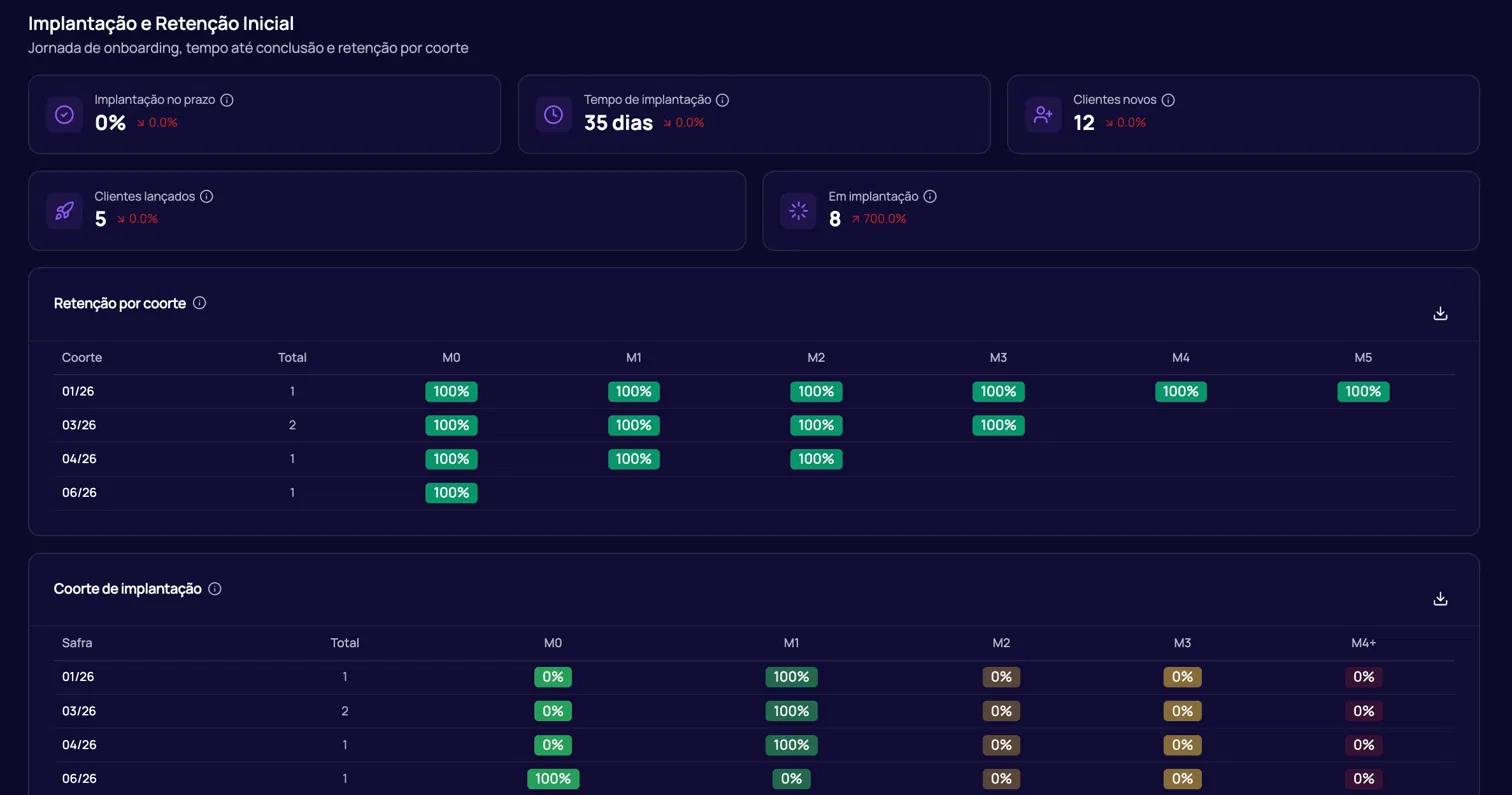
Task: Click info icon beside Coorte de implantação title
Action: coord(214,589)
